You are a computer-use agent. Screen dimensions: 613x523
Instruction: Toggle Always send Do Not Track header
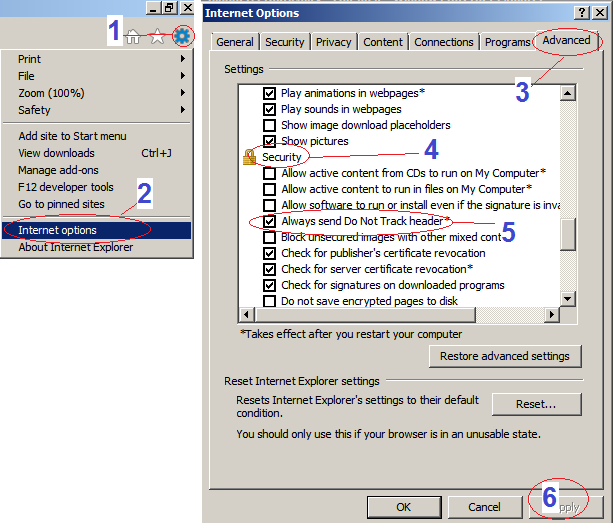pyautogui.click(x=269, y=222)
